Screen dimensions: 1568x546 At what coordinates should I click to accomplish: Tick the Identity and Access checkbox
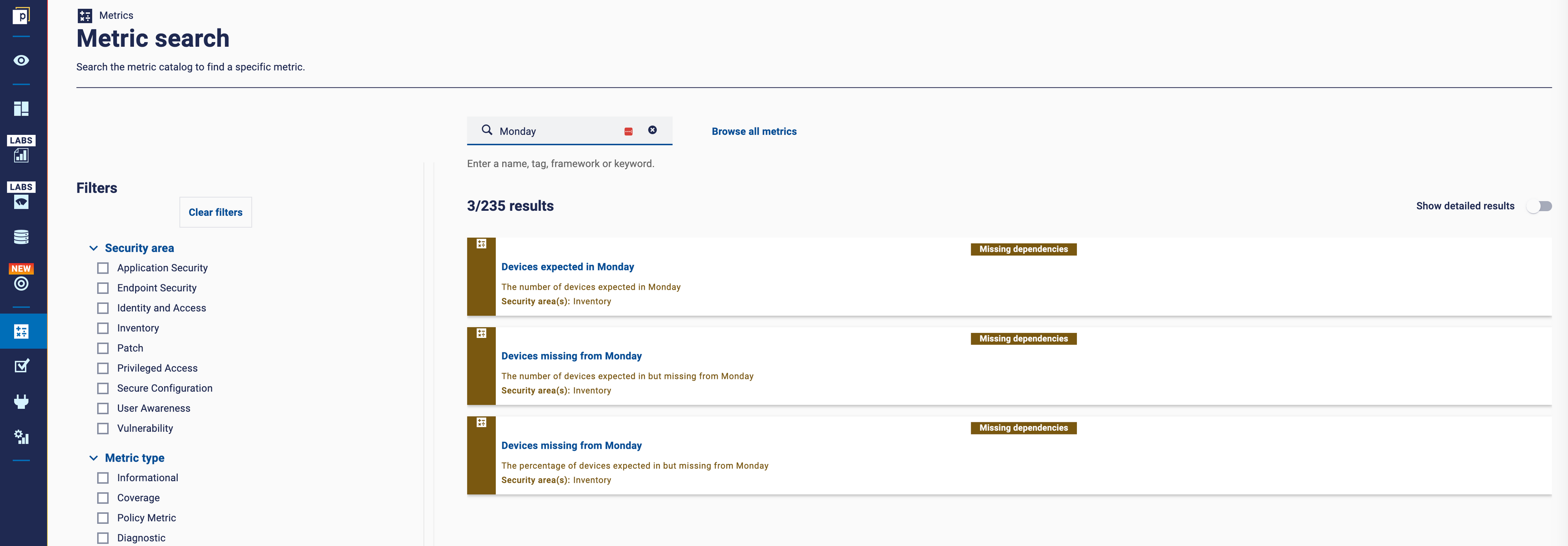[x=103, y=308]
